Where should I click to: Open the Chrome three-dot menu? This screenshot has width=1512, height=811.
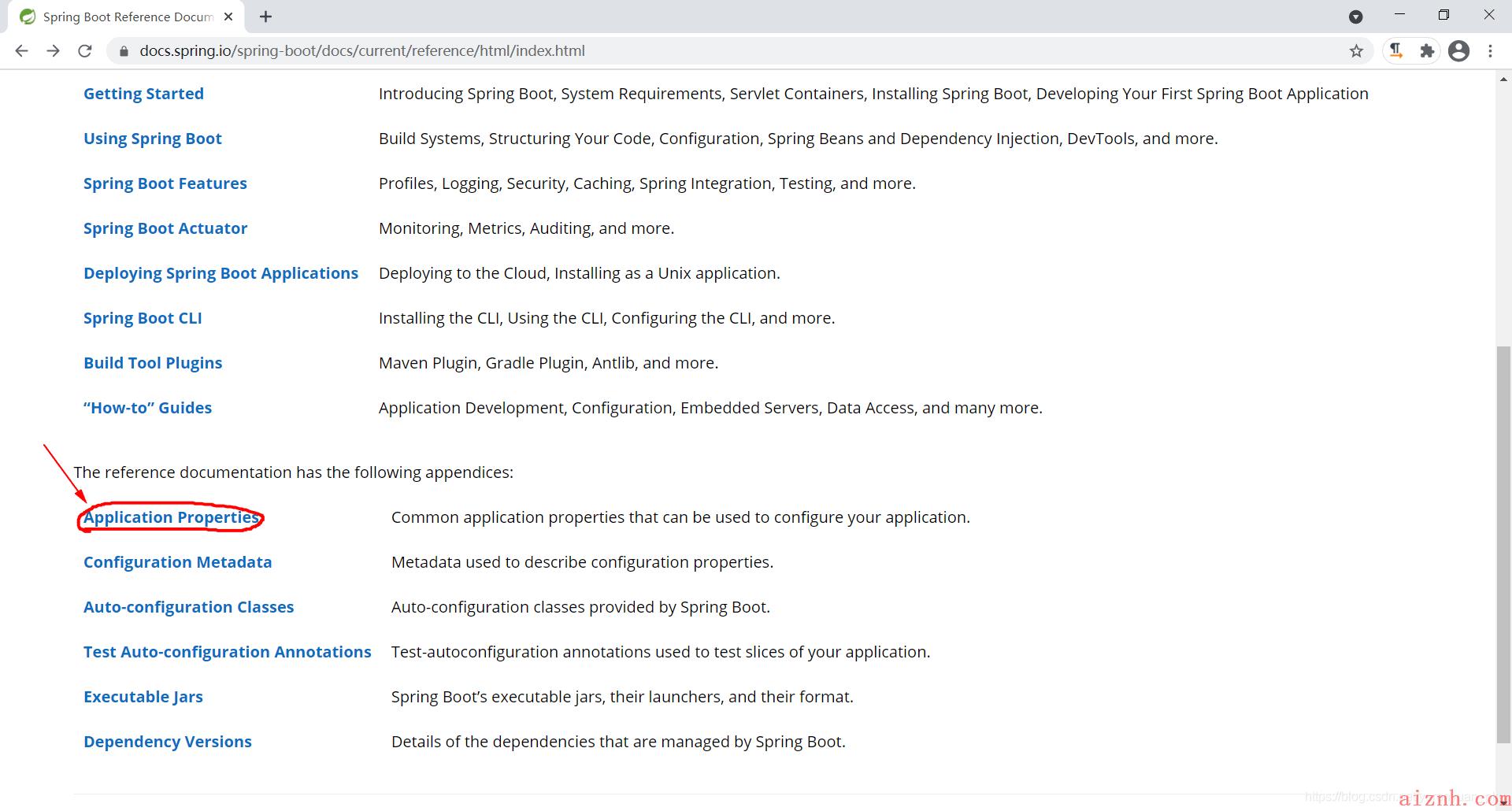pos(1490,51)
